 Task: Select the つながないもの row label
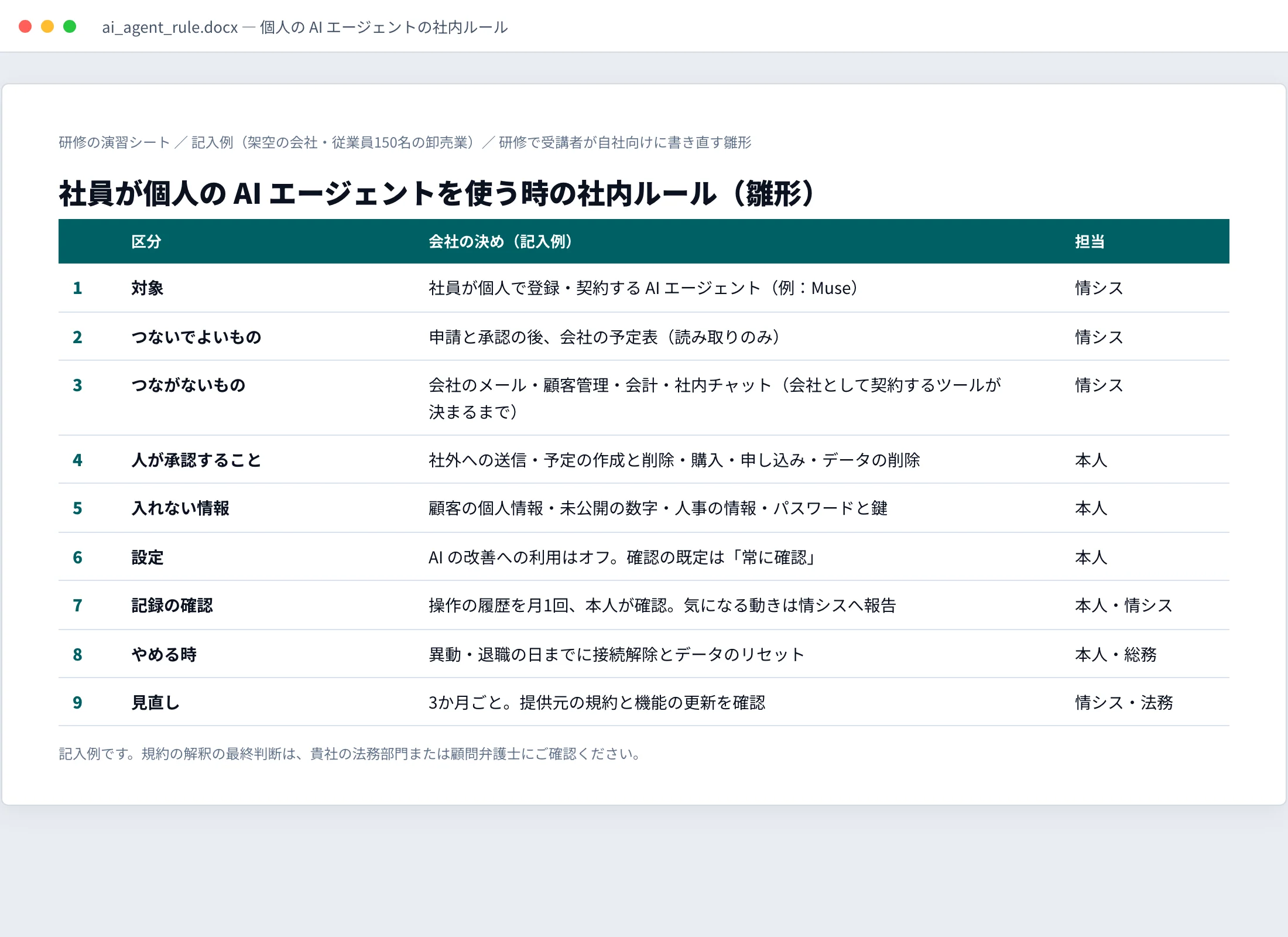[188, 385]
